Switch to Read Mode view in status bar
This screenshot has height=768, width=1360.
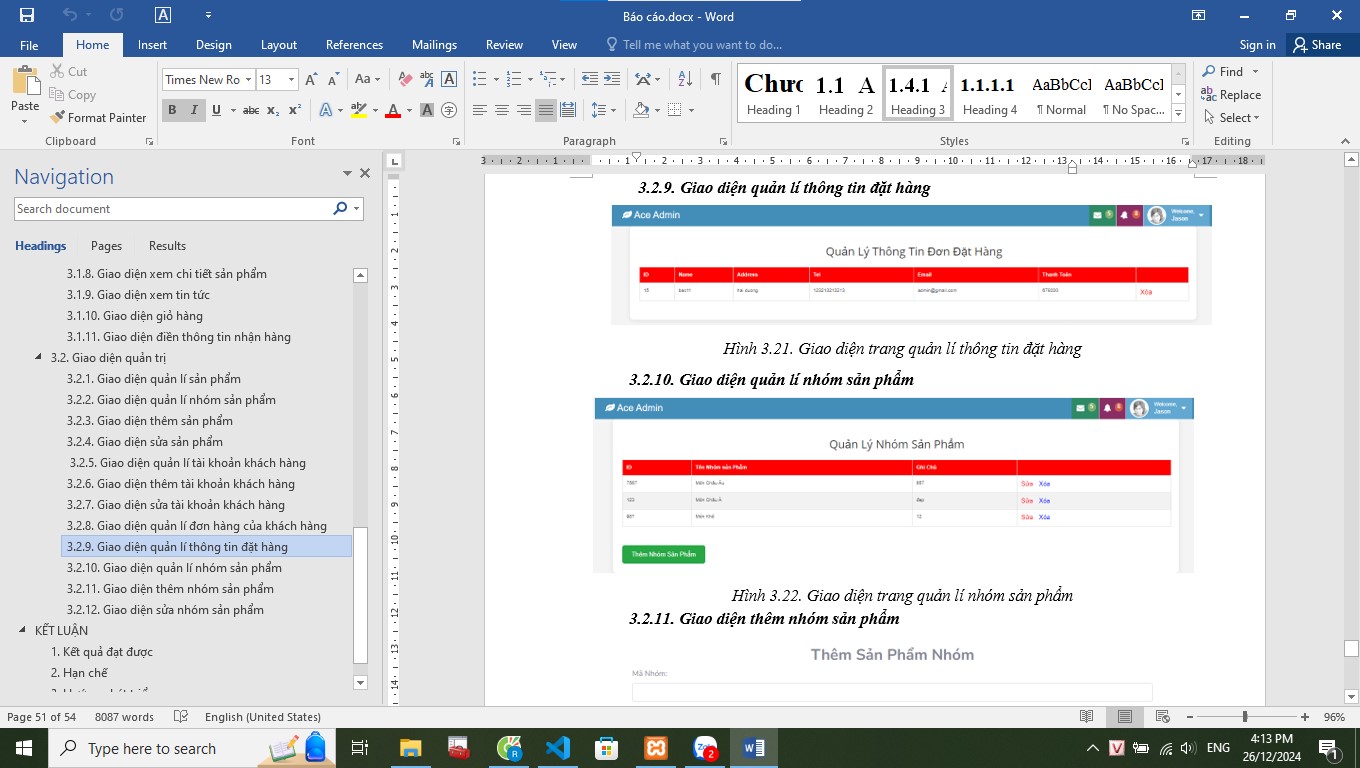(x=1087, y=717)
